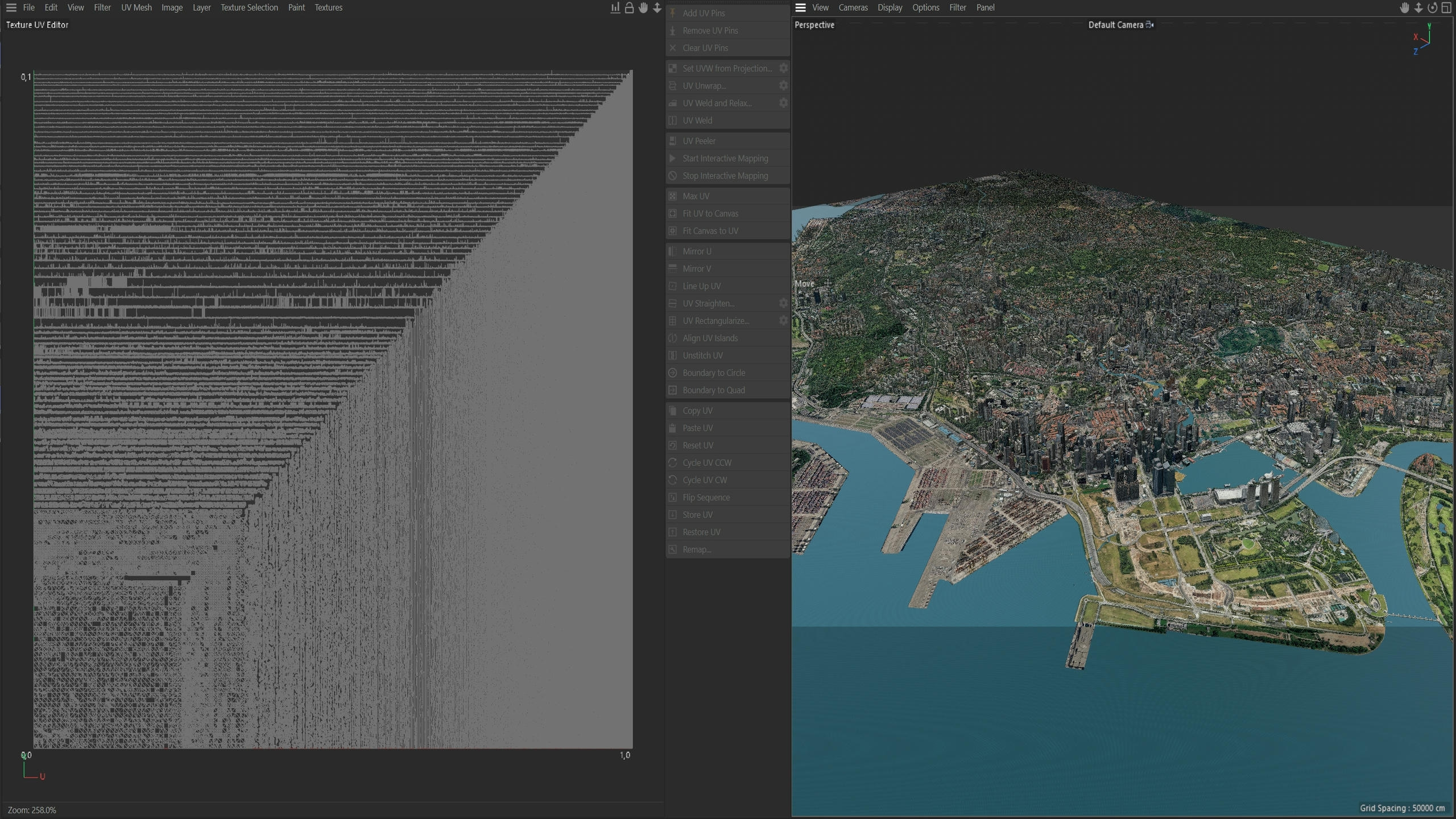Click Start Interactive Mapping

[x=728, y=158]
